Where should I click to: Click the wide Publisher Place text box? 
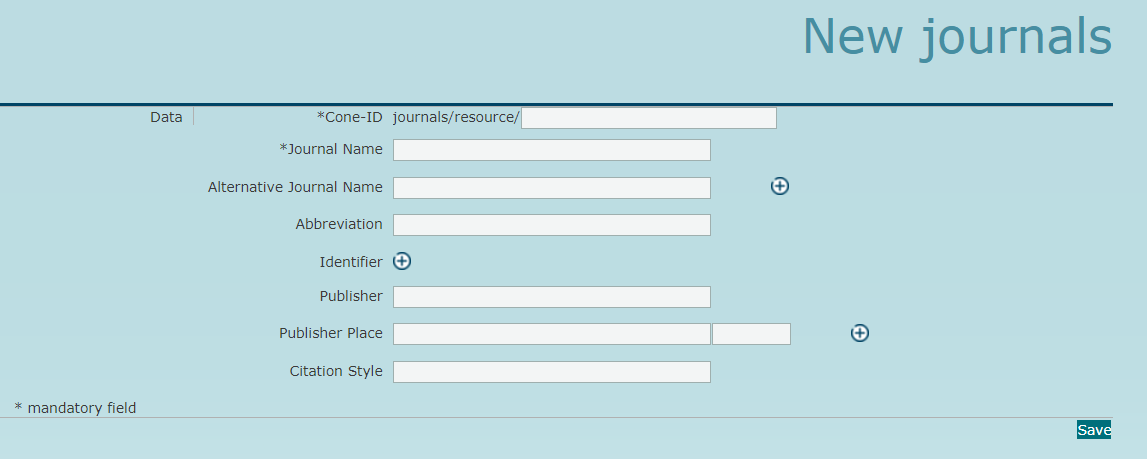pos(551,334)
